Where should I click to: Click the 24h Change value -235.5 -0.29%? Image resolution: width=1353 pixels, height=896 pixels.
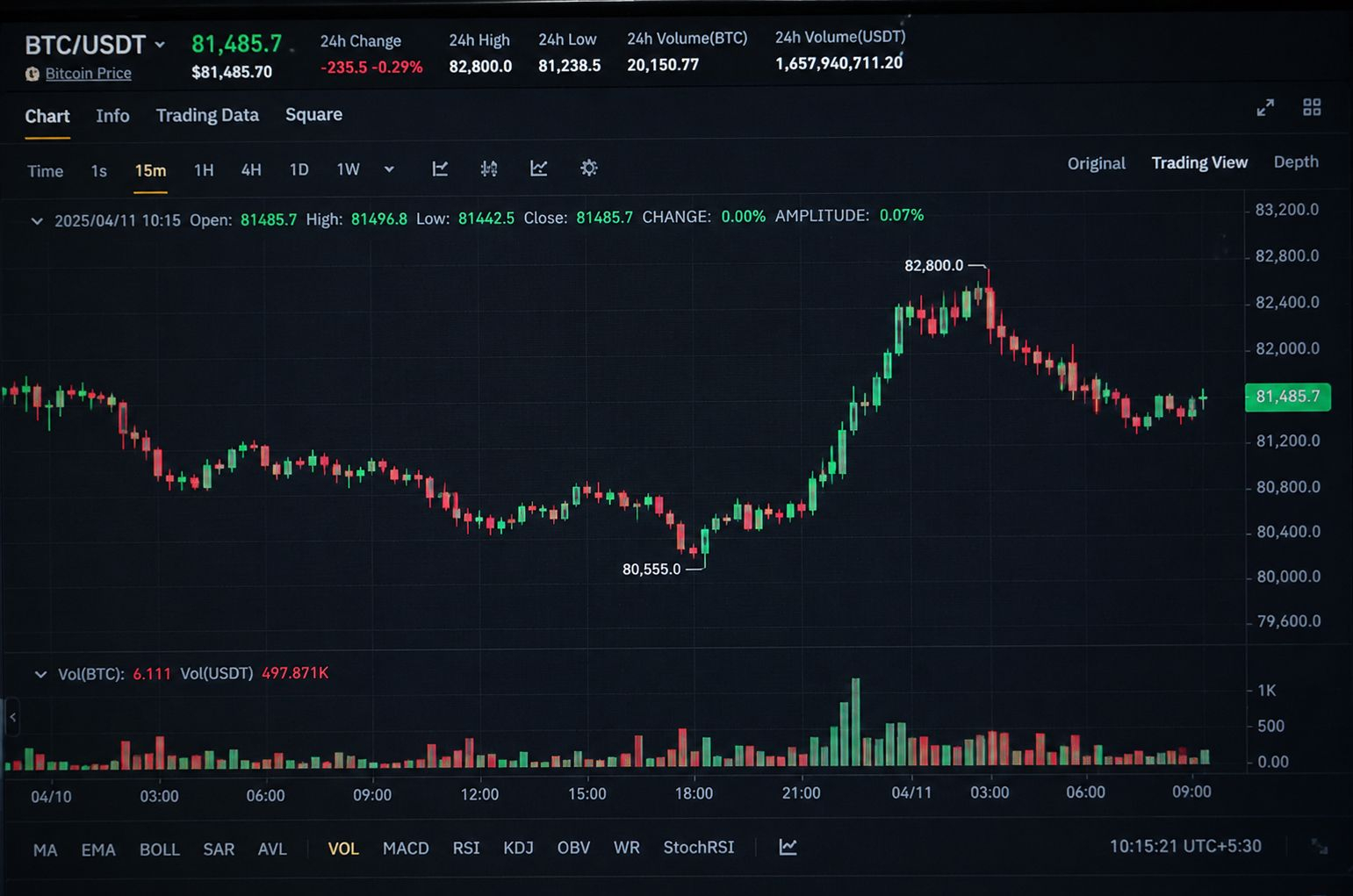(x=371, y=67)
